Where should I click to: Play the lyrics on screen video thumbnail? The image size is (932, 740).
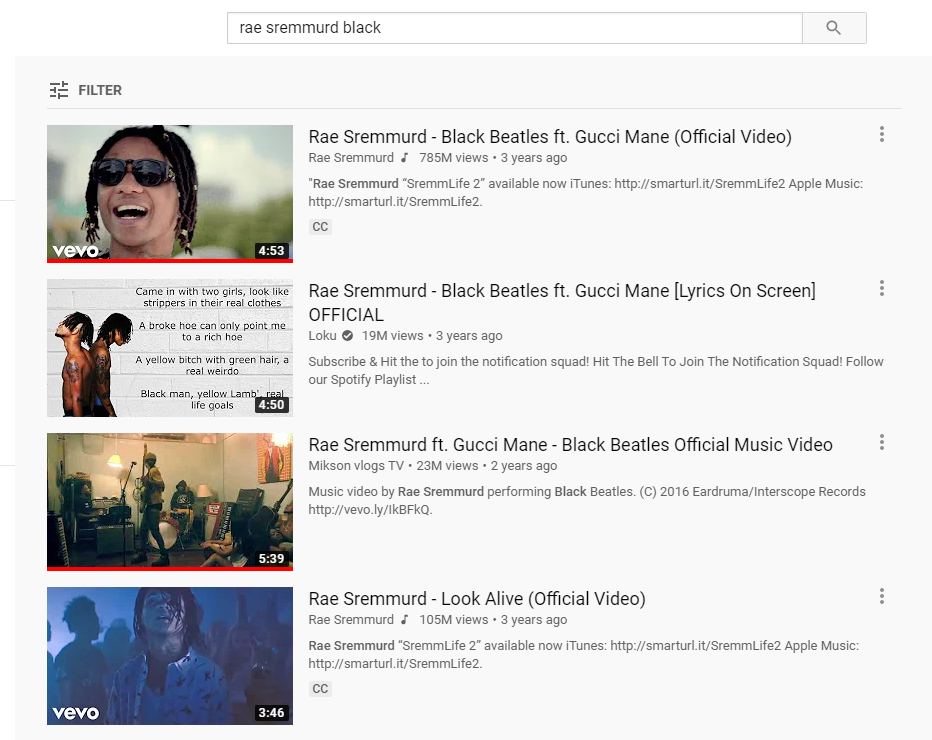(x=170, y=348)
